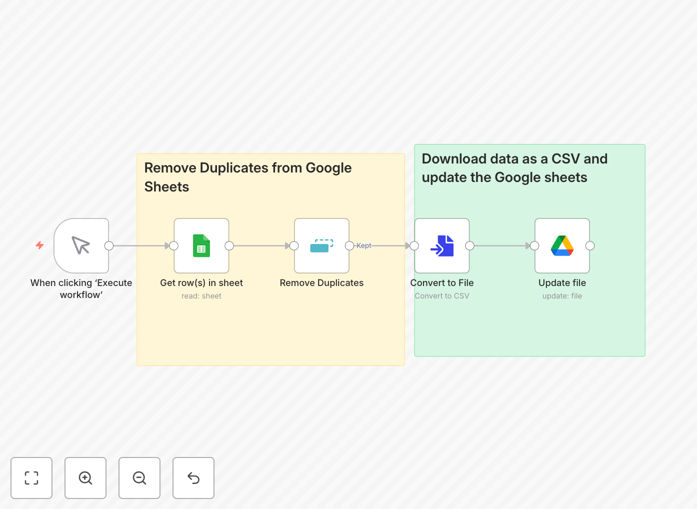697x509 pixels.
Task: Select the Remove Duplicates node icon
Action: pos(322,245)
